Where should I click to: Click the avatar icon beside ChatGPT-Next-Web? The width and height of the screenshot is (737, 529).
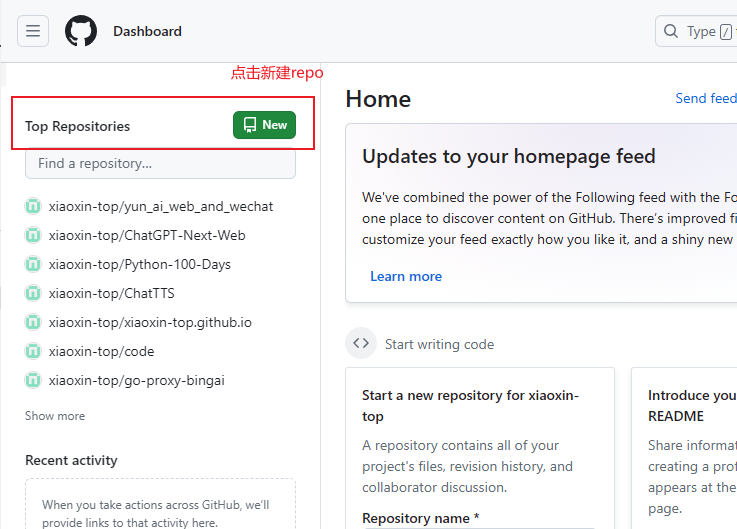tap(33, 236)
